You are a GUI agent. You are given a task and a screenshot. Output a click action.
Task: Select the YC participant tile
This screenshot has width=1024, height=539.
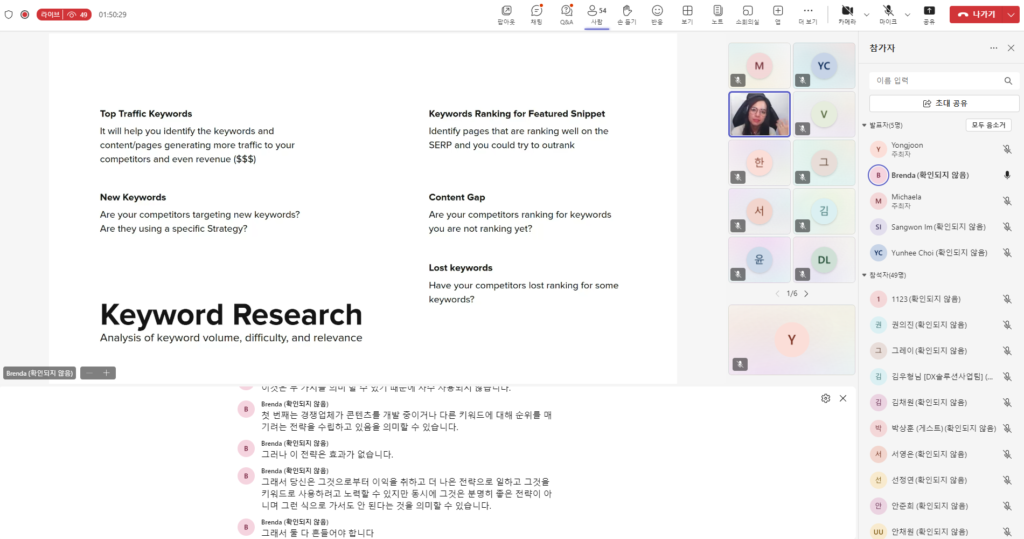[824, 65]
